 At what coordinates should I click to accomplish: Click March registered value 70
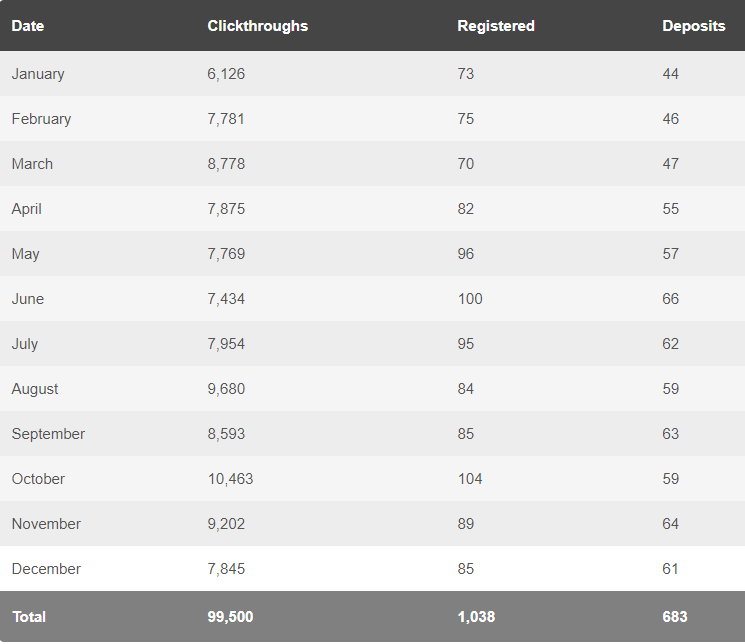466,163
